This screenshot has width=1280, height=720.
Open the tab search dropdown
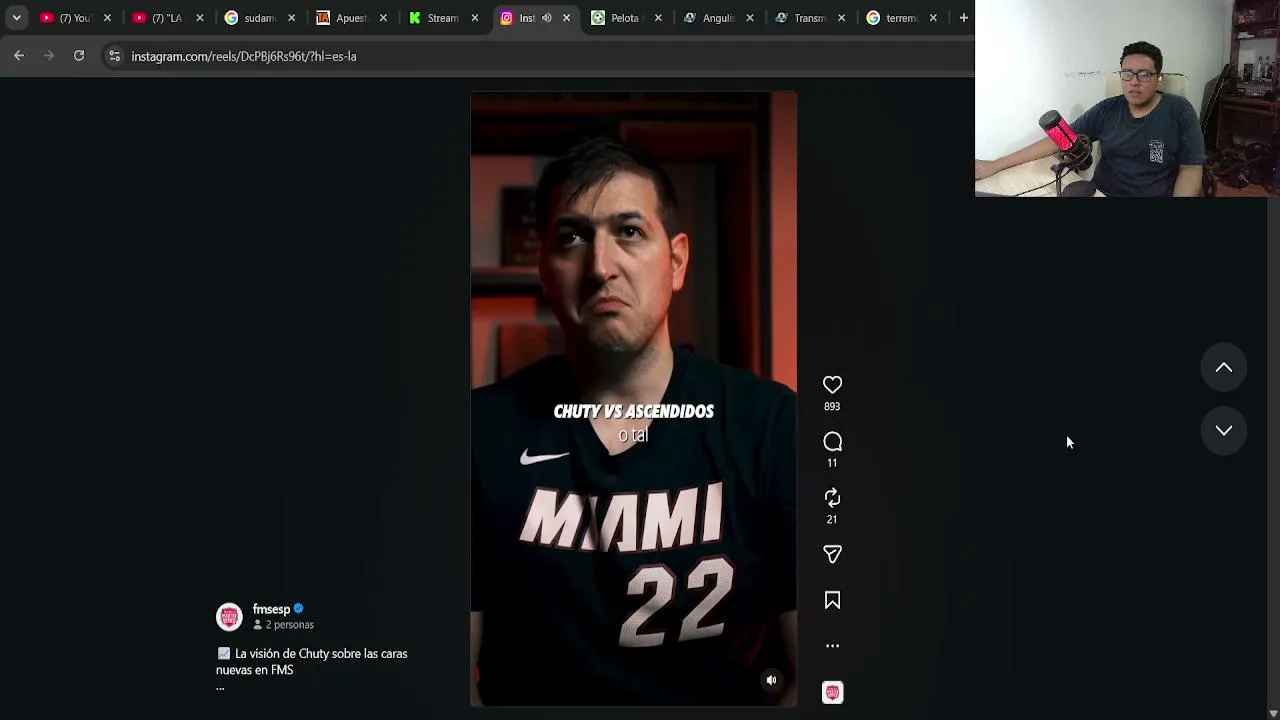point(16,18)
